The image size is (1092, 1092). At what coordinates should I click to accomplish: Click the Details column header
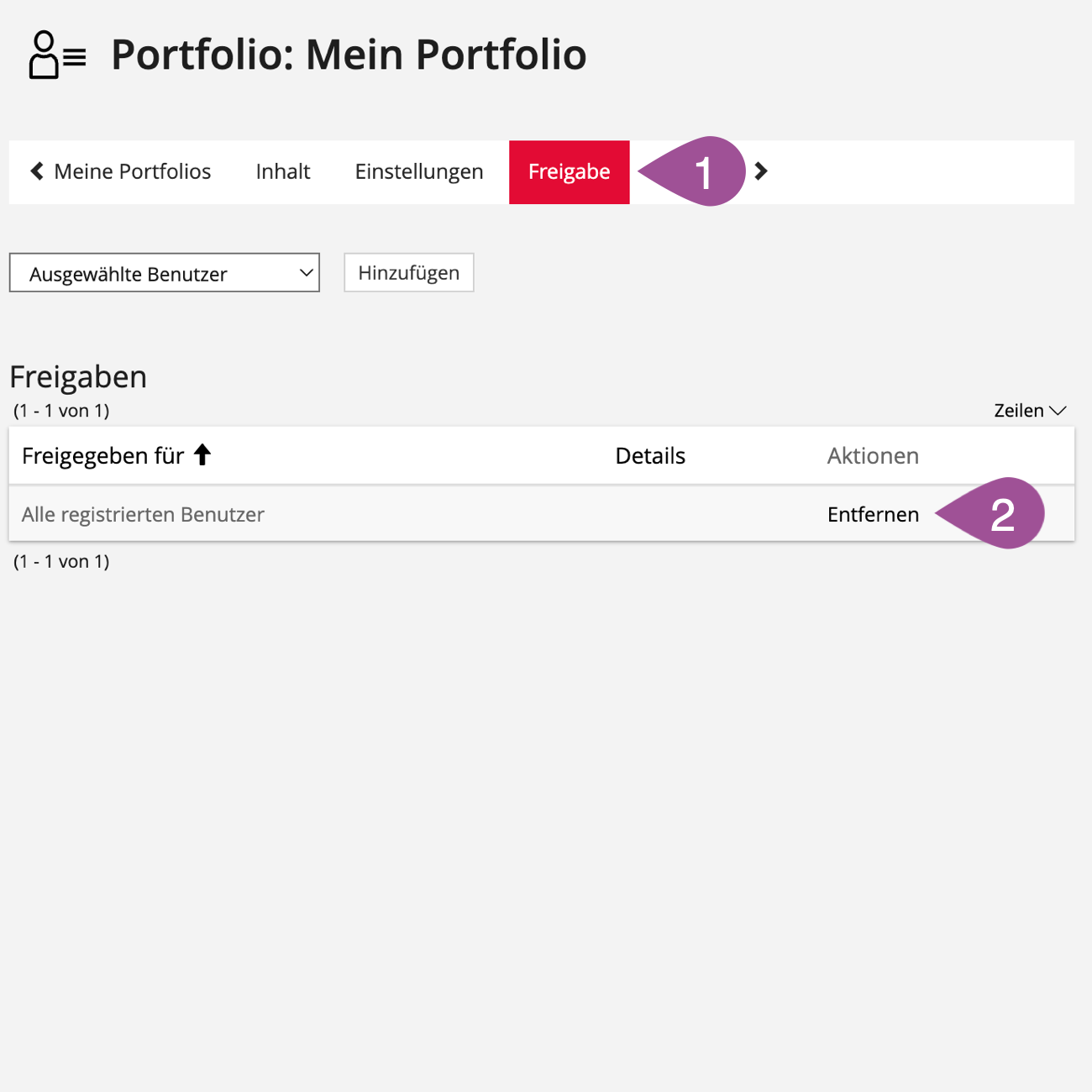650,455
